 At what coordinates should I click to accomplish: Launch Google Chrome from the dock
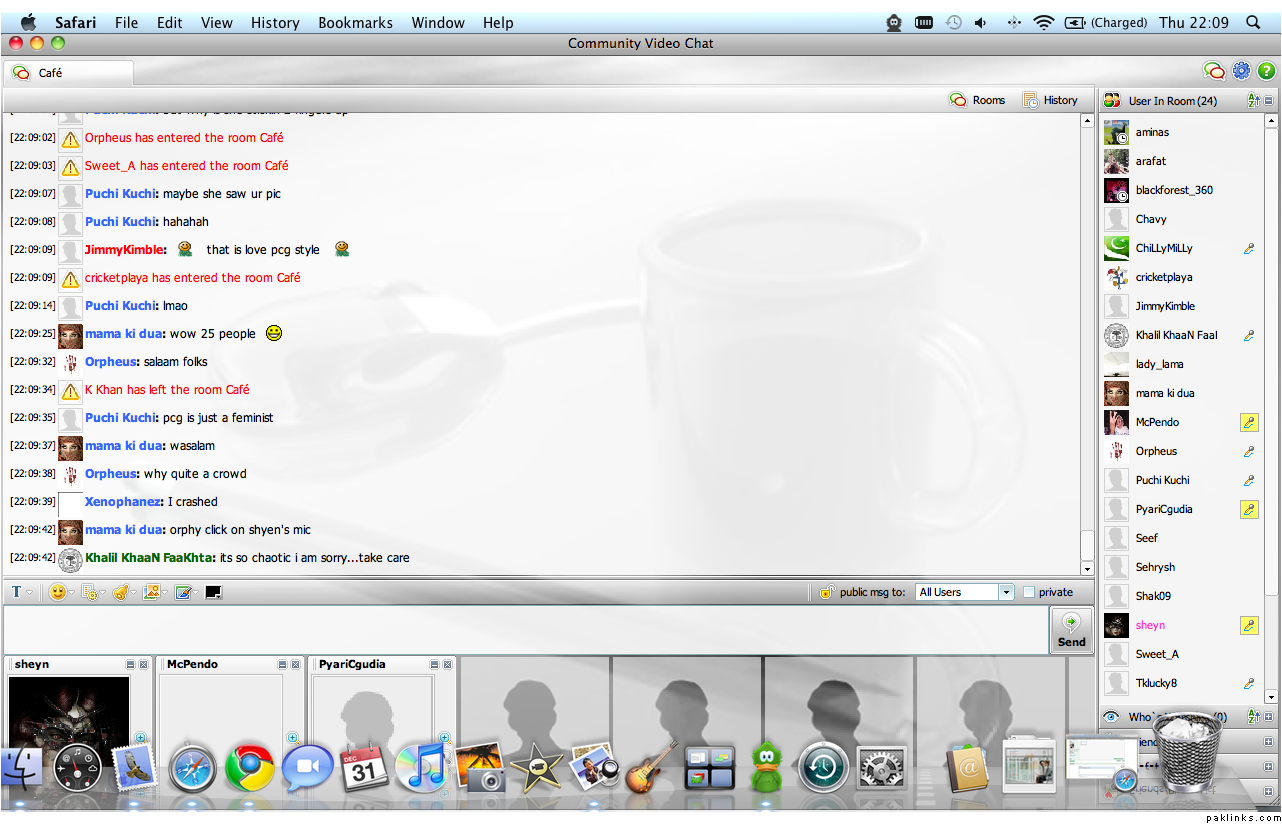pos(249,768)
